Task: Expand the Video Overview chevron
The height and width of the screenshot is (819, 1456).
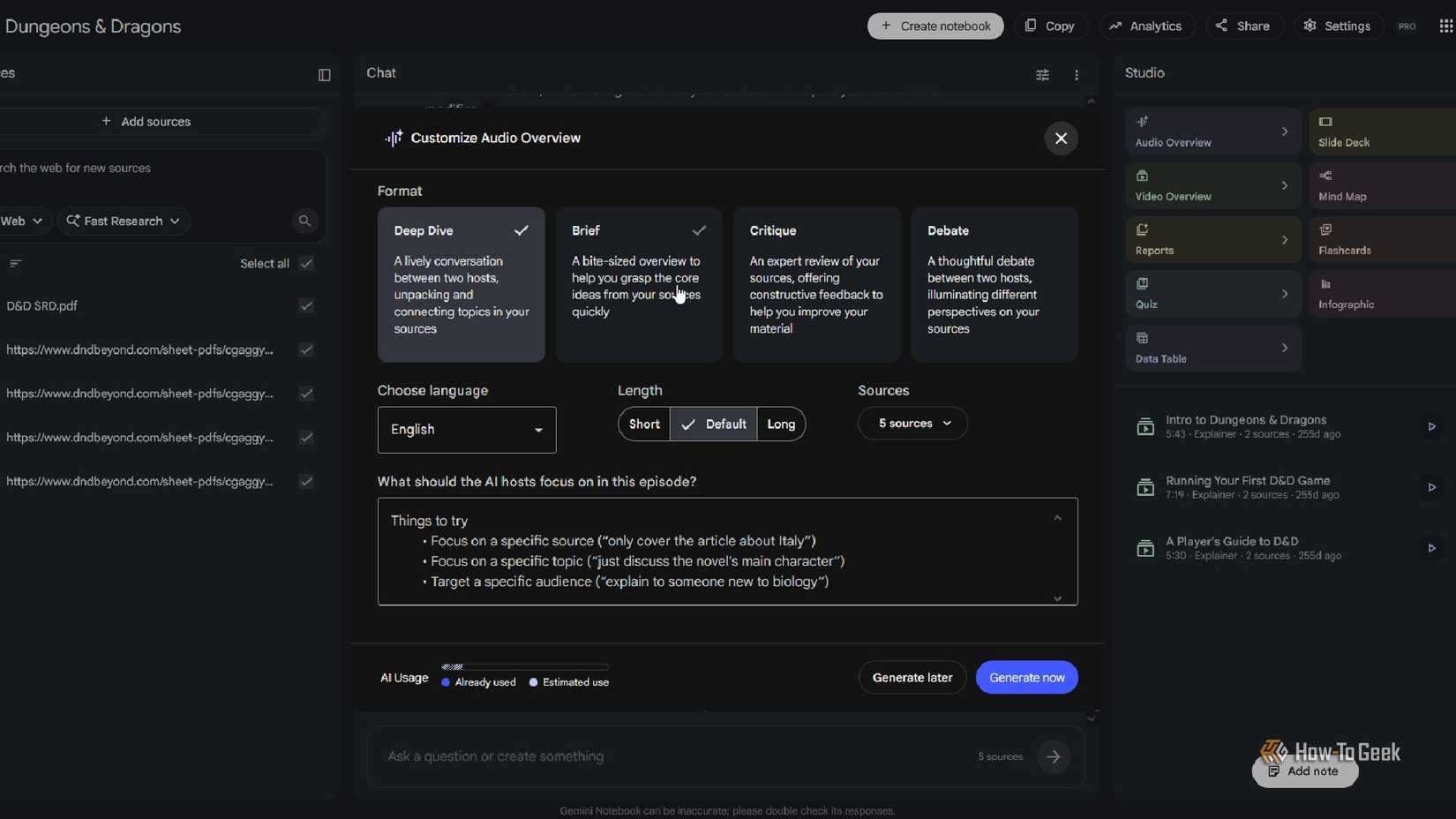Action: tap(1284, 185)
